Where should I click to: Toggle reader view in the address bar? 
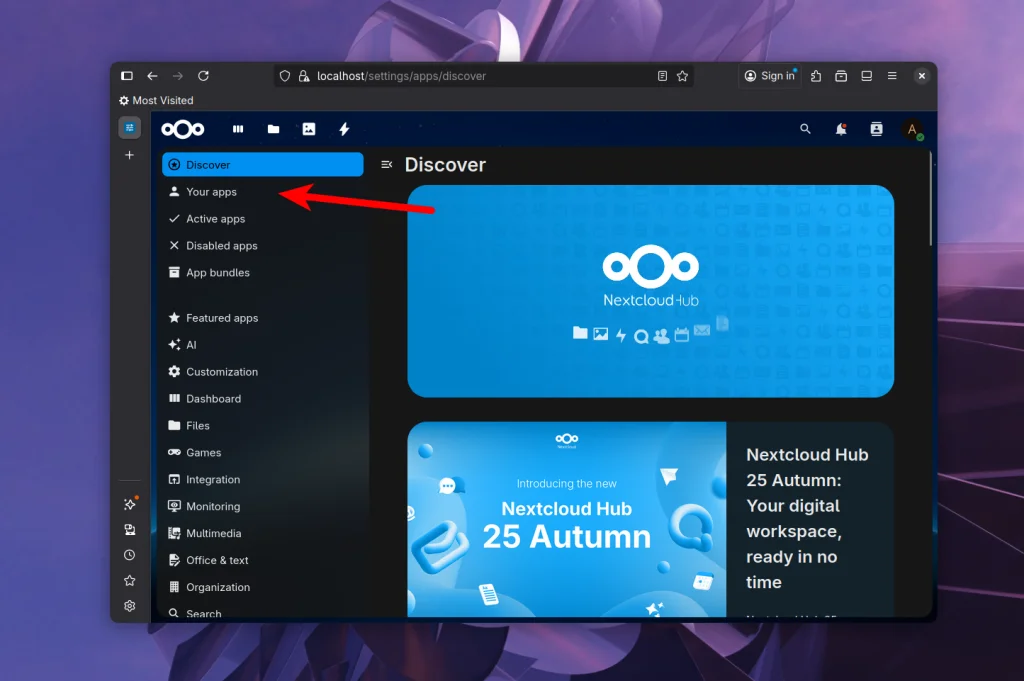pyautogui.click(x=661, y=75)
